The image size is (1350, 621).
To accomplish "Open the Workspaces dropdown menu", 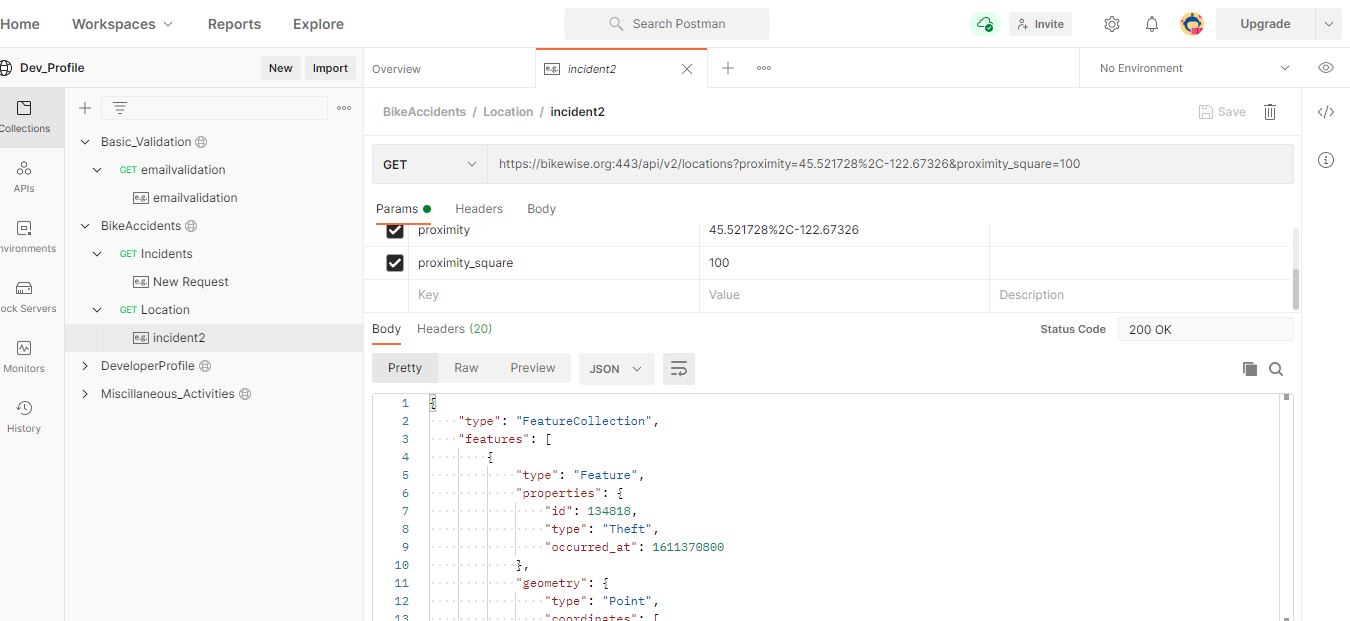I will tap(122, 24).
